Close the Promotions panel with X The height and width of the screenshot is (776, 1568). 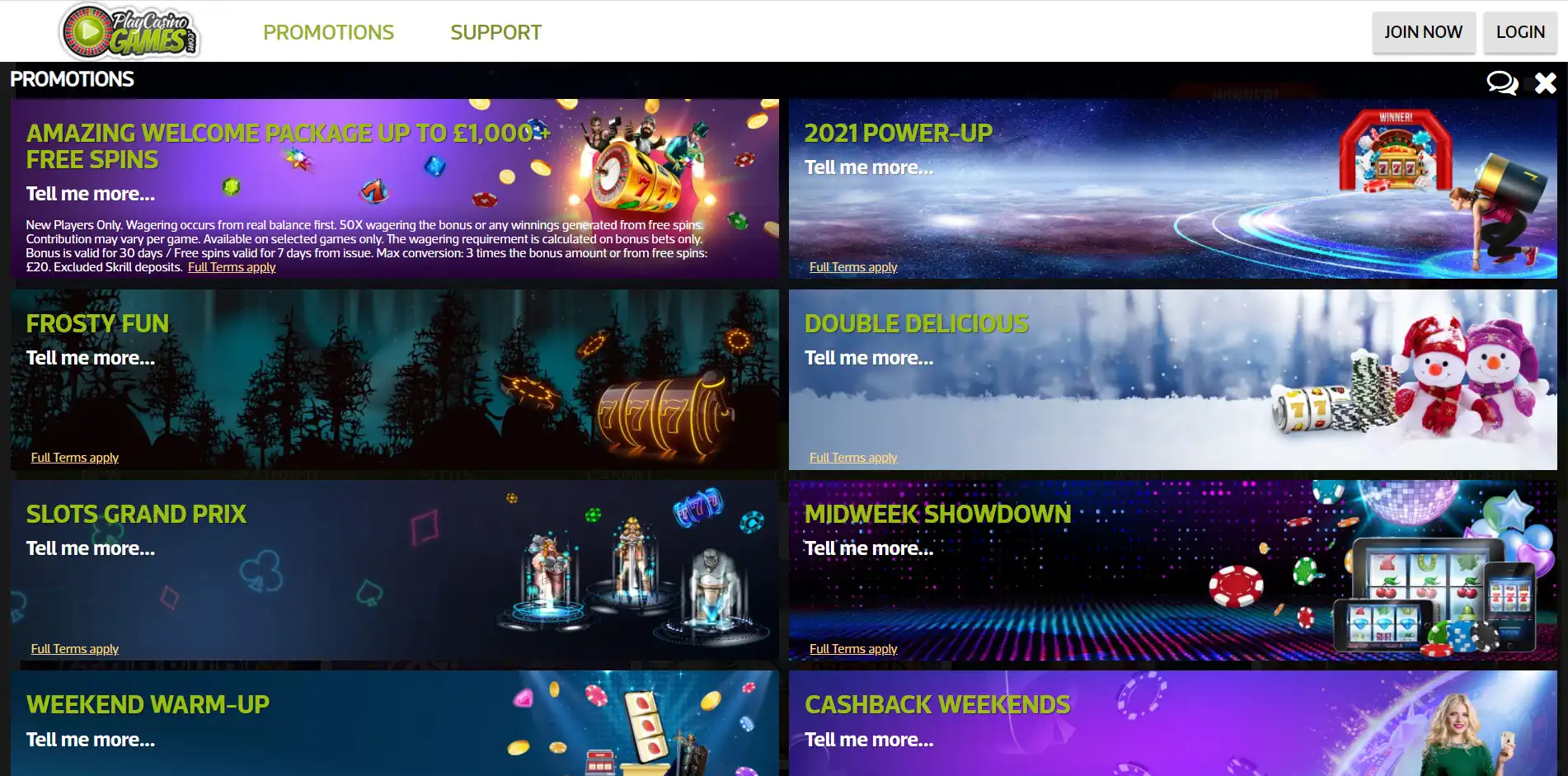(1546, 82)
